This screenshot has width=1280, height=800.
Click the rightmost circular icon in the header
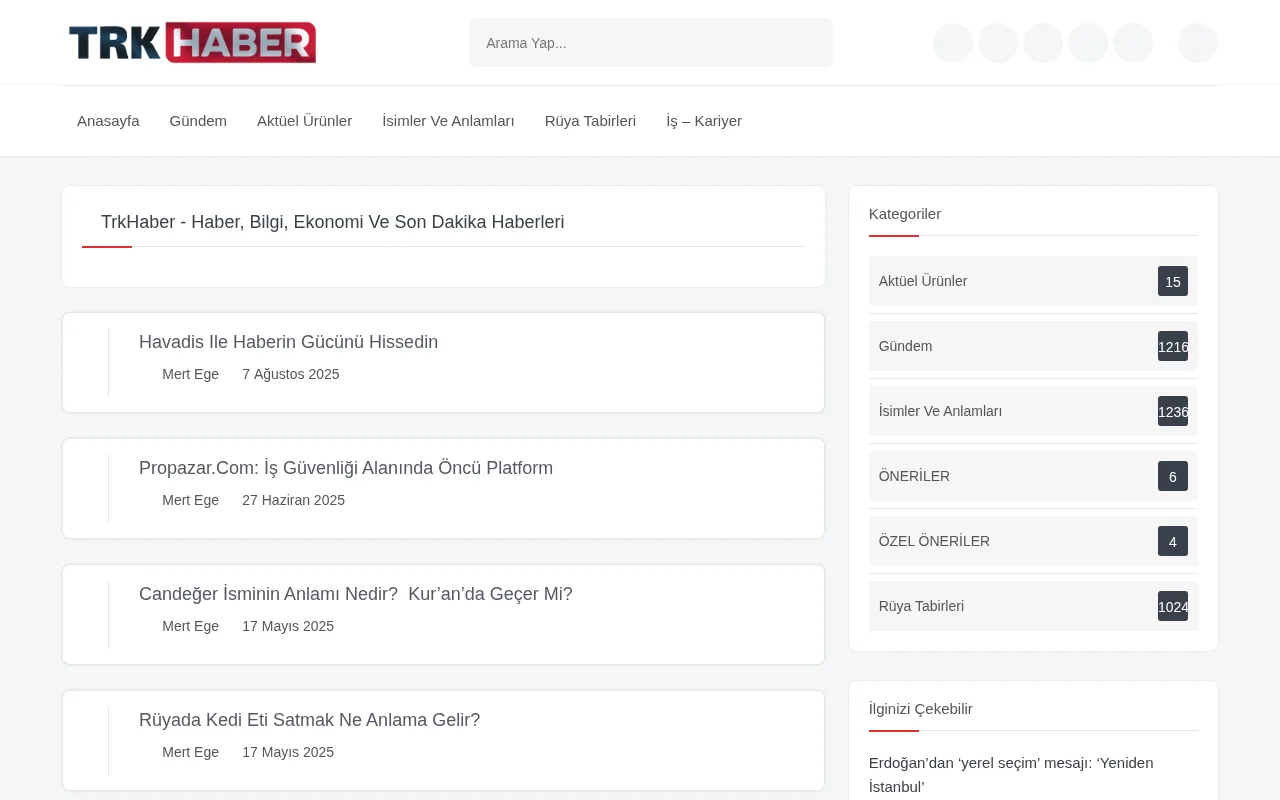click(1197, 43)
